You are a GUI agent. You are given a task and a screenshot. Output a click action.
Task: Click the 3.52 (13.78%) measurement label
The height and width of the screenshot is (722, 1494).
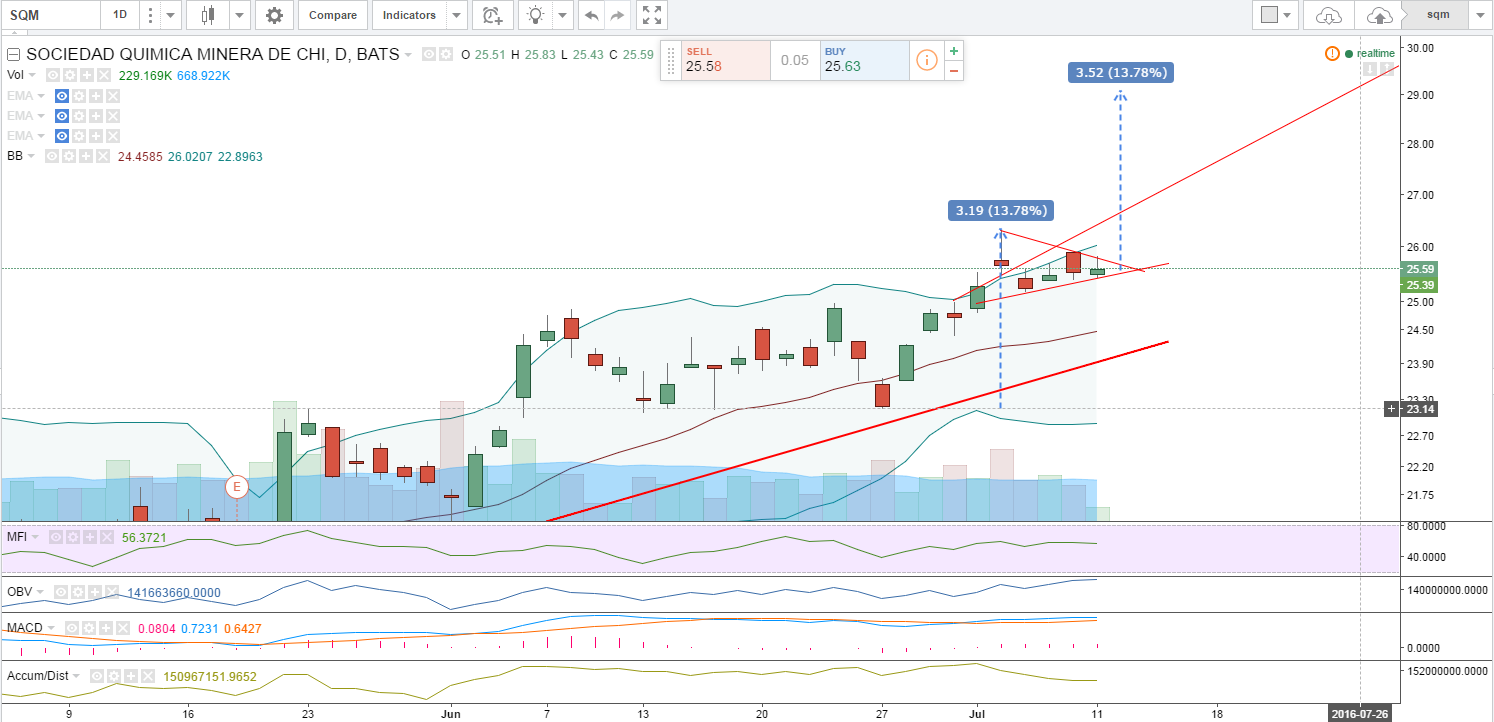click(1121, 72)
